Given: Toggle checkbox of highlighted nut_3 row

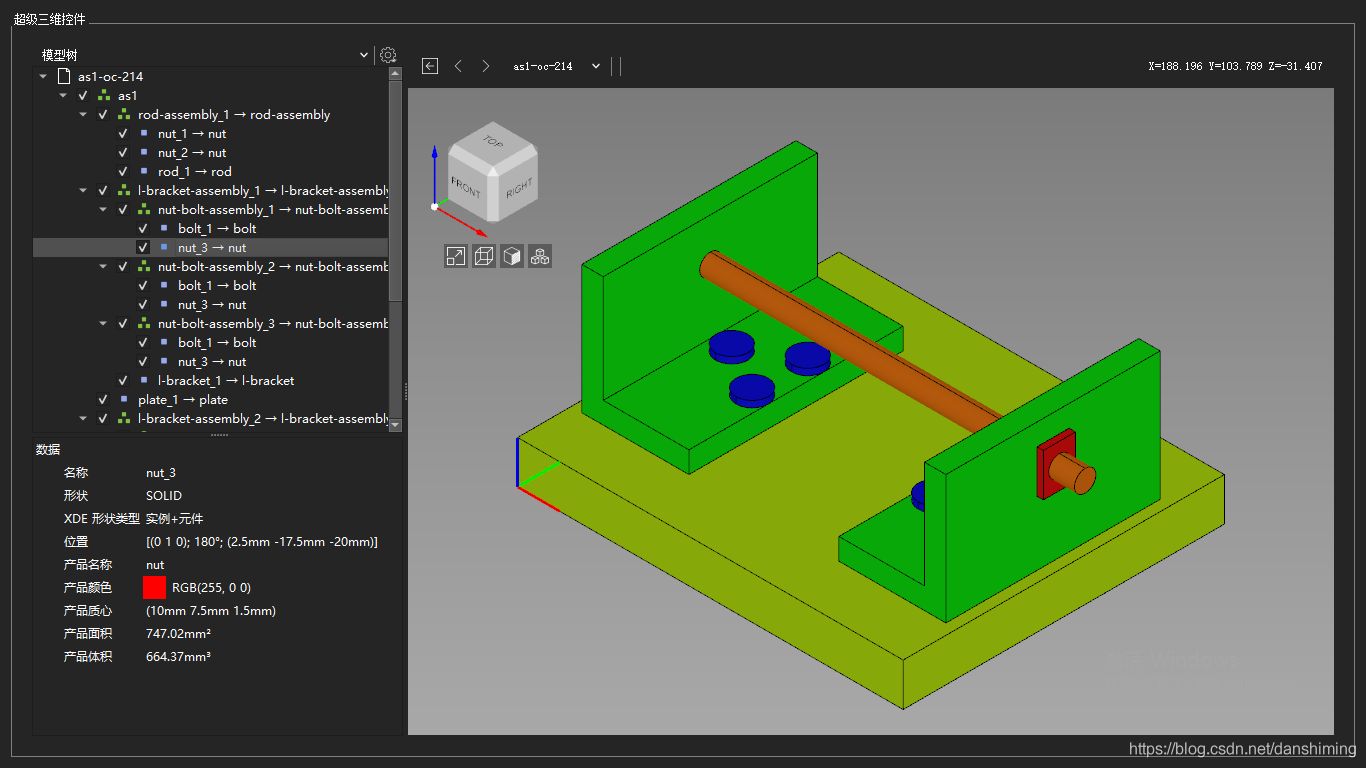Looking at the screenshot, I should [x=143, y=247].
